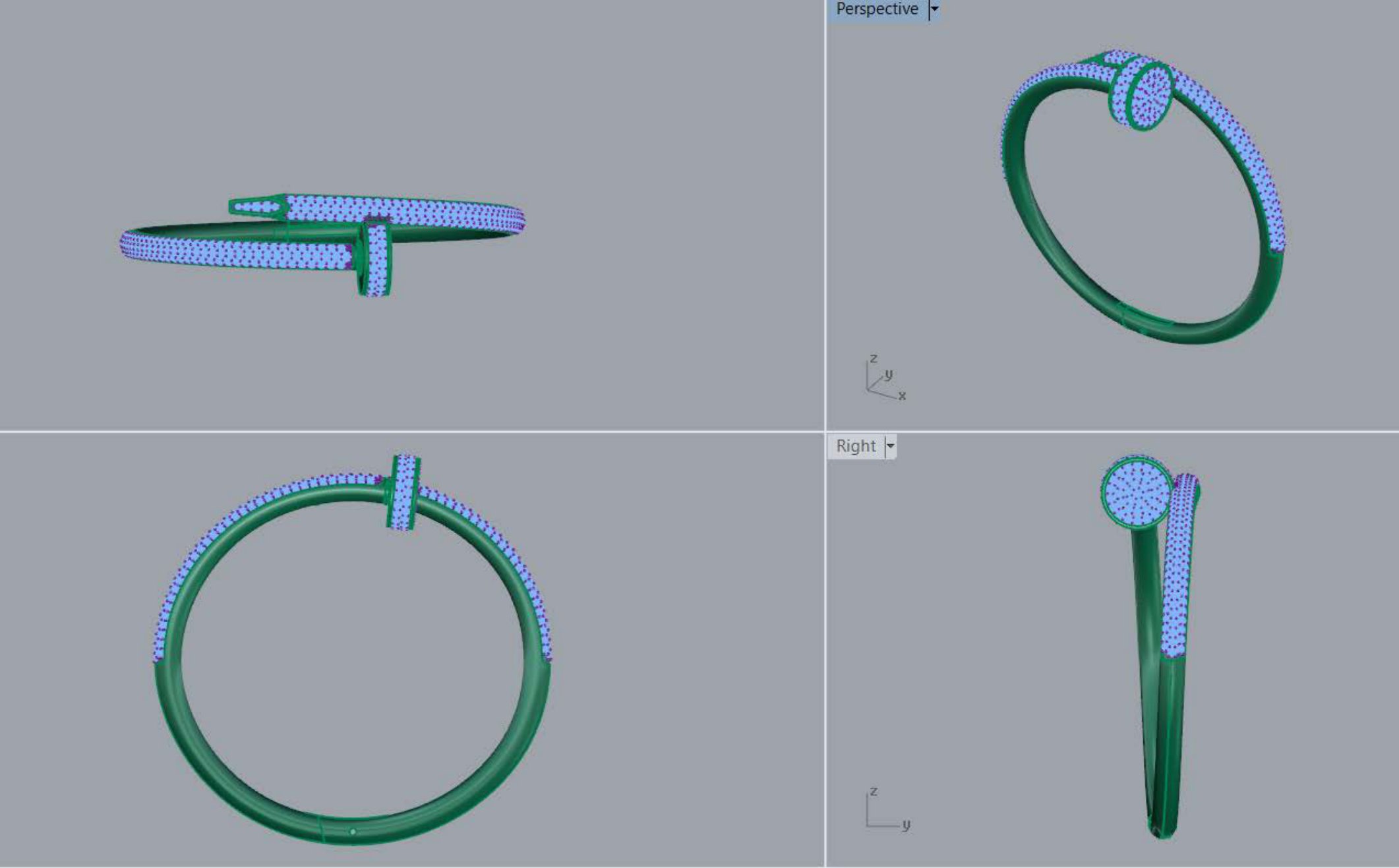Select the pointed nail tip in top-left viewport
This screenshot has height=868, width=1399.
(x=257, y=207)
